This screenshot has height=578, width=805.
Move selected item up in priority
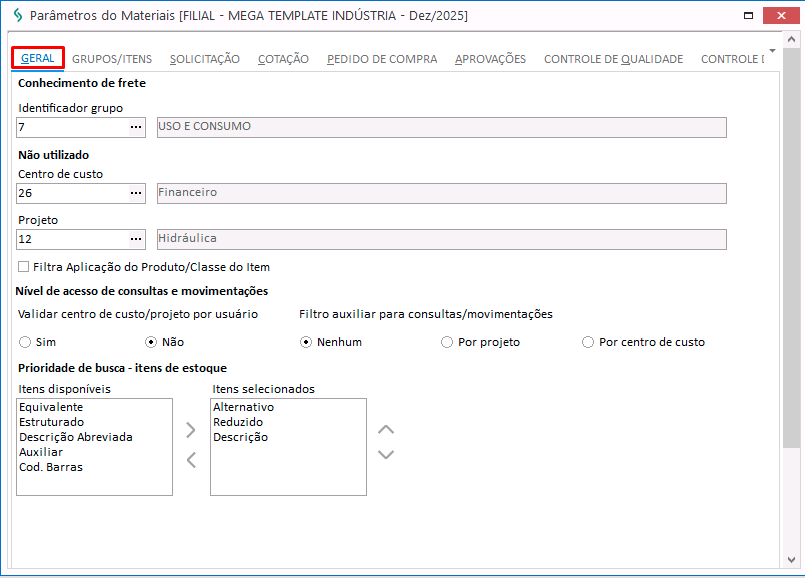(x=386, y=430)
